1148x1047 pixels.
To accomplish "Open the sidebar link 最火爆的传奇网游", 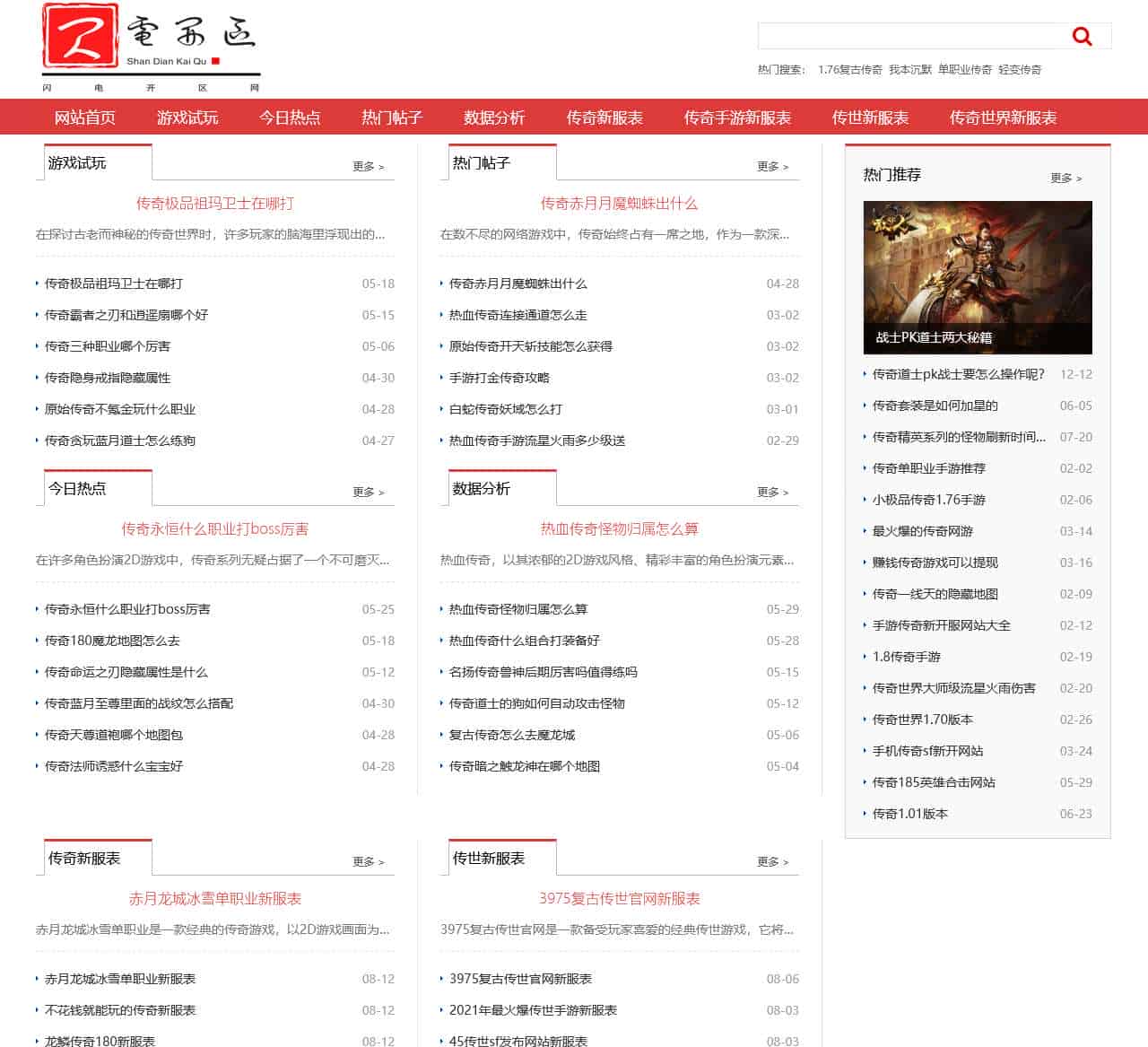I will pyautogui.click(x=923, y=531).
